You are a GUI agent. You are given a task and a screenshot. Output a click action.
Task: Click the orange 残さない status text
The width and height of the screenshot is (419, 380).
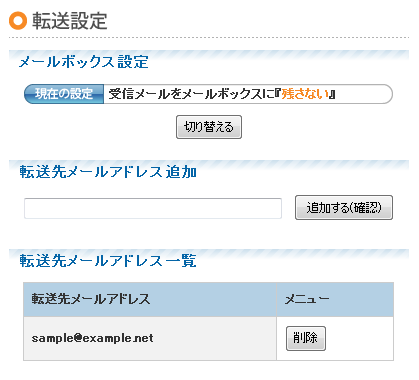pyautogui.click(x=305, y=94)
